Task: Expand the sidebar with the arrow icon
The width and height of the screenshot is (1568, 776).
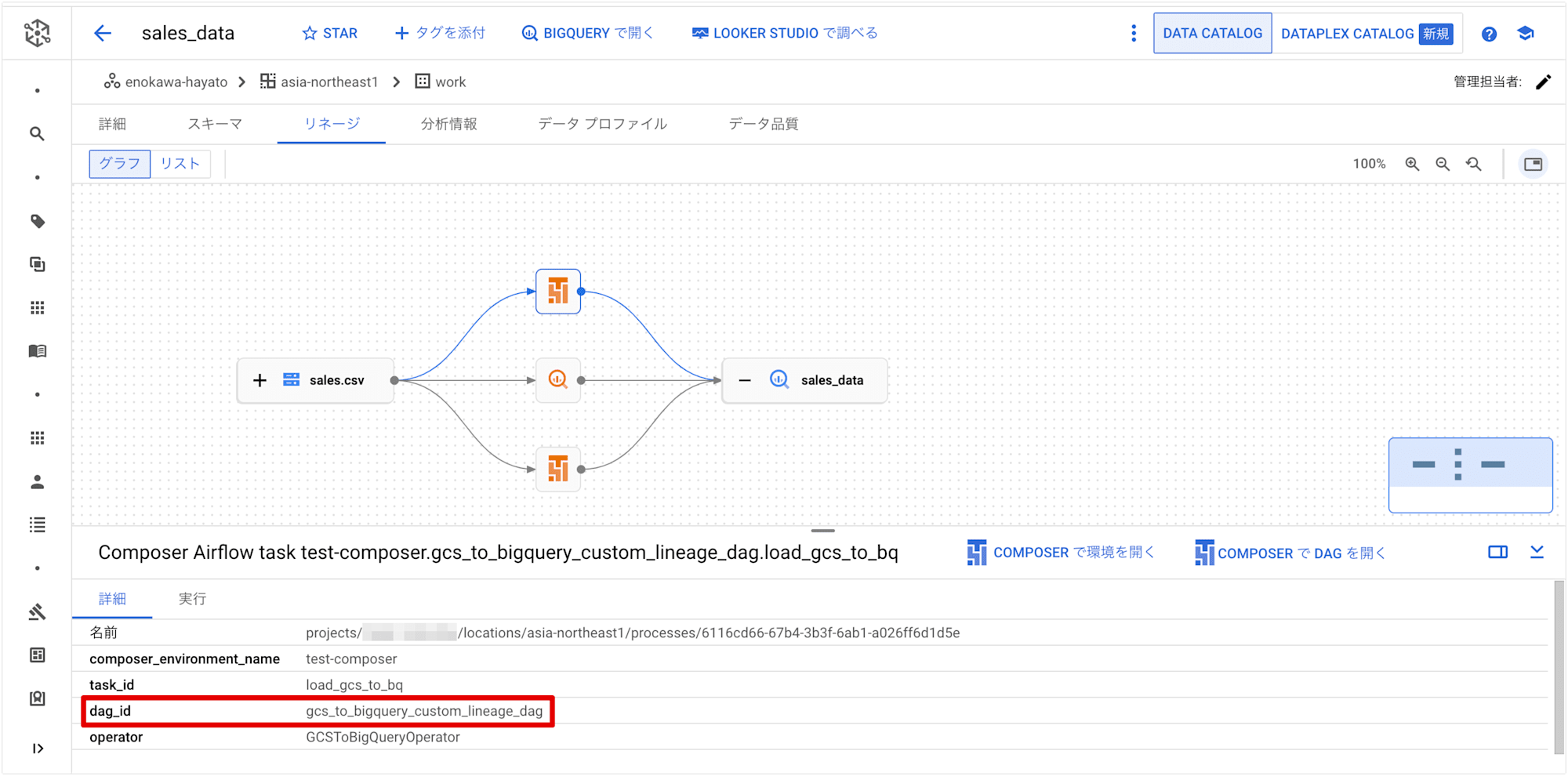Action: point(37,748)
